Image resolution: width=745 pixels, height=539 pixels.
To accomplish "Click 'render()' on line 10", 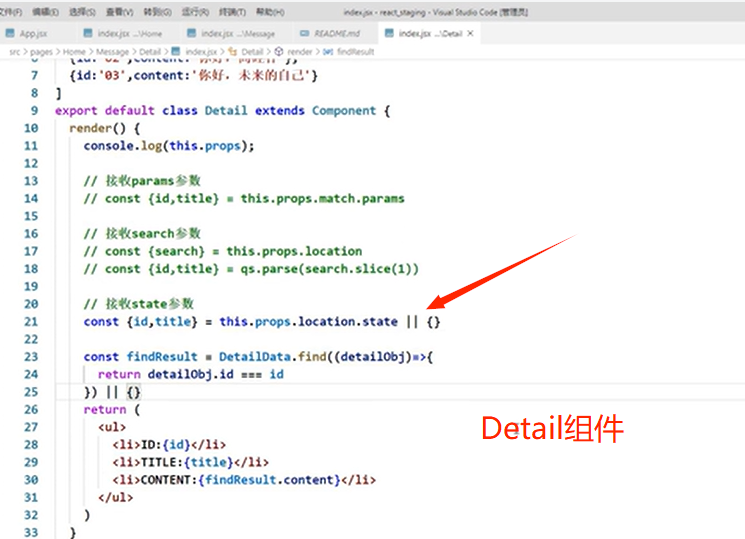I will click(97, 128).
